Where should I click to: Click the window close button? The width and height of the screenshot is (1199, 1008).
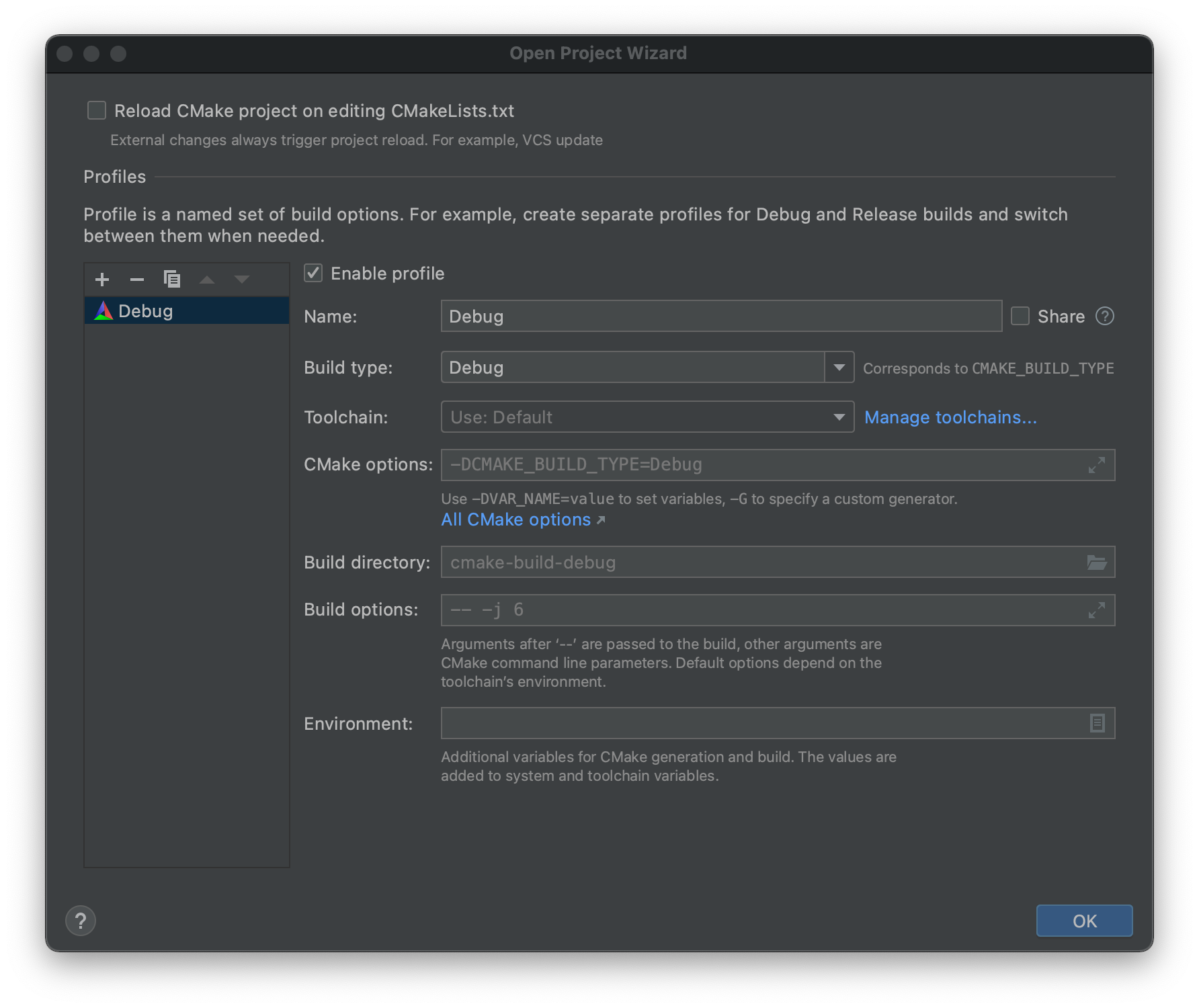[x=65, y=54]
